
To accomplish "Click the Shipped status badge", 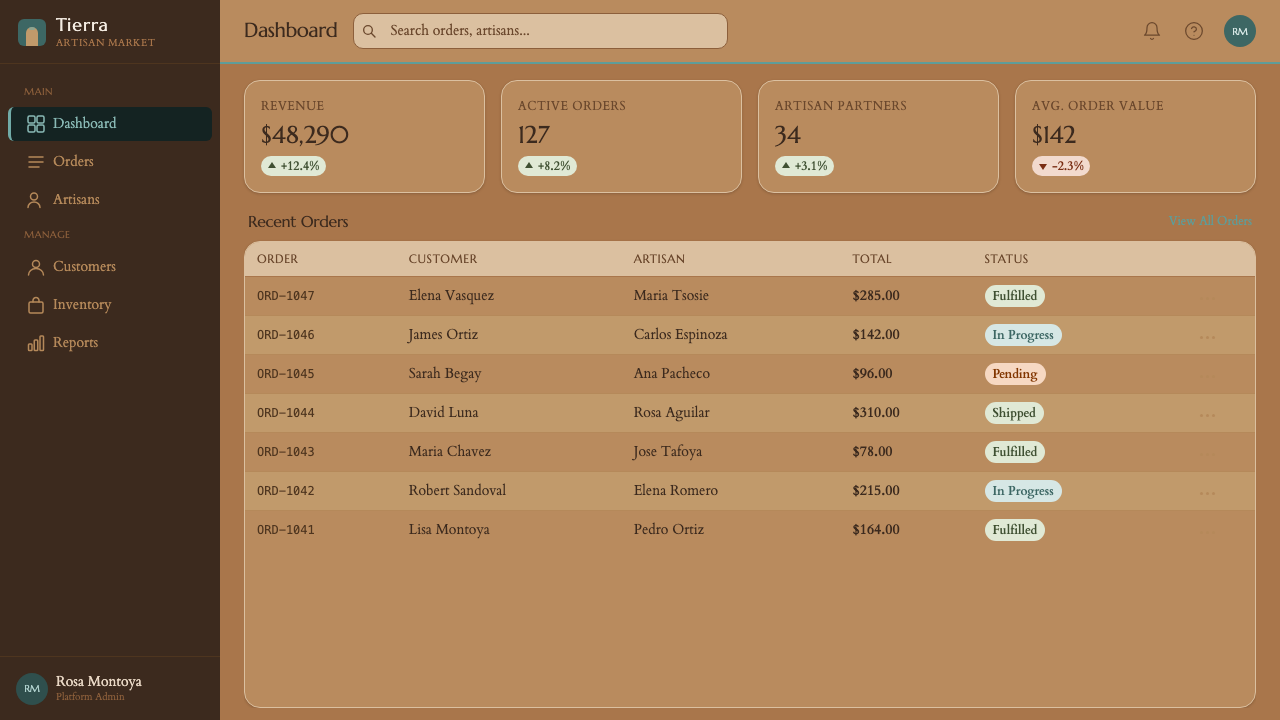I will (x=1014, y=413).
